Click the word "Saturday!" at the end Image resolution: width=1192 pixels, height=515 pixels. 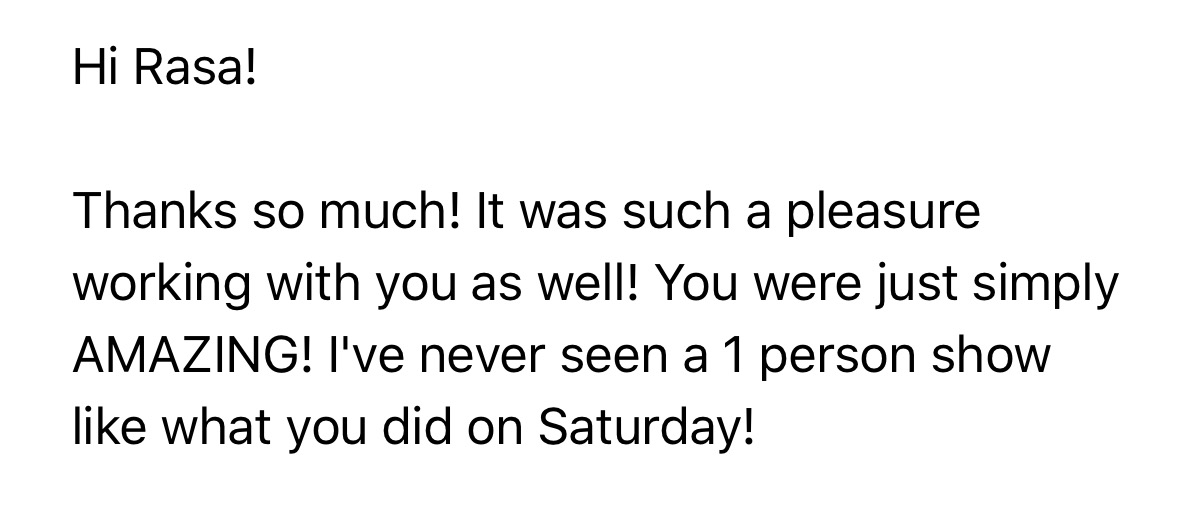tap(644, 429)
